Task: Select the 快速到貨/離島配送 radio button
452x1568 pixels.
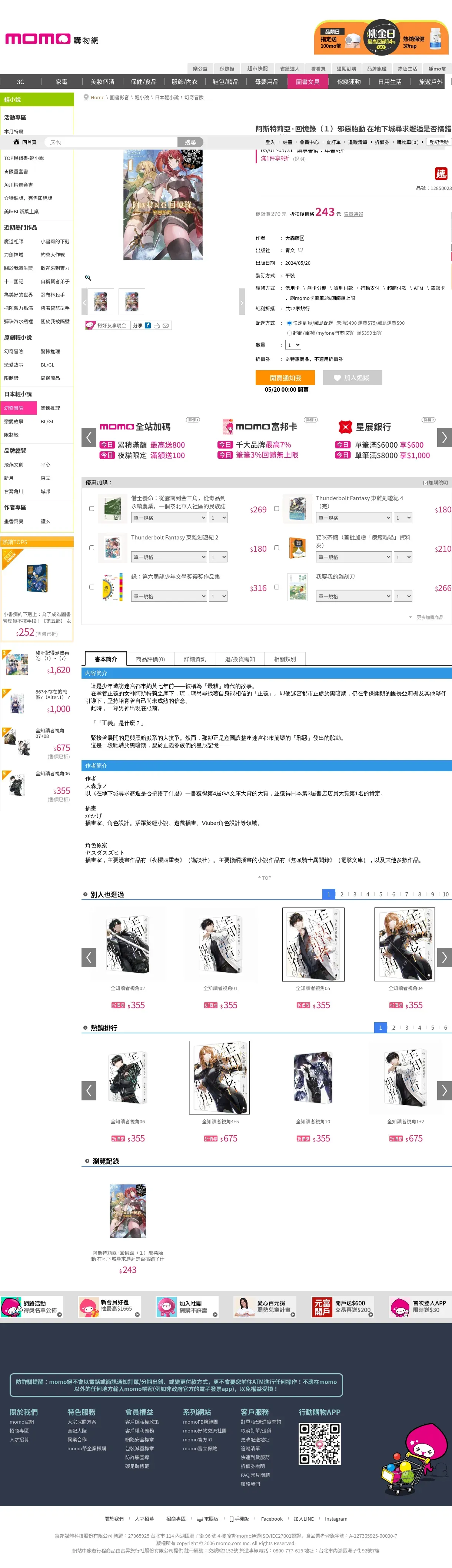Action: 289,323
